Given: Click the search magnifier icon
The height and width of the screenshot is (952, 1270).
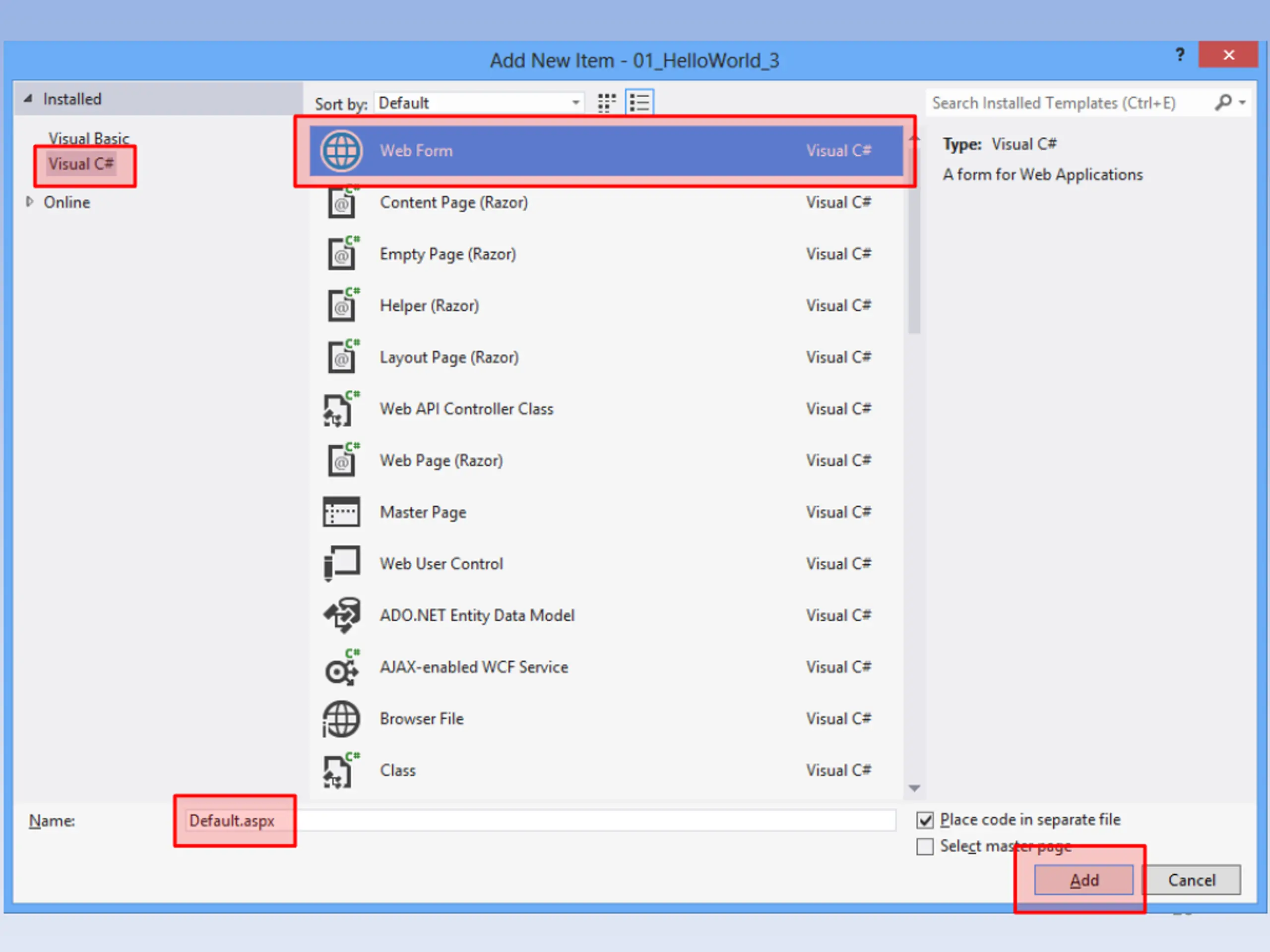Looking at the screenshot, I should point(1223,103).
